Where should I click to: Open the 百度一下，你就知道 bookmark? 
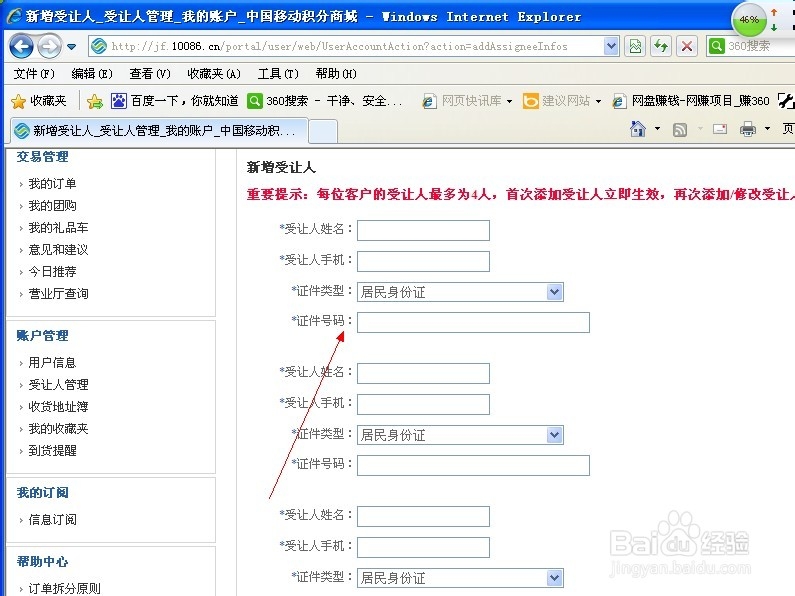coord(175,101)
